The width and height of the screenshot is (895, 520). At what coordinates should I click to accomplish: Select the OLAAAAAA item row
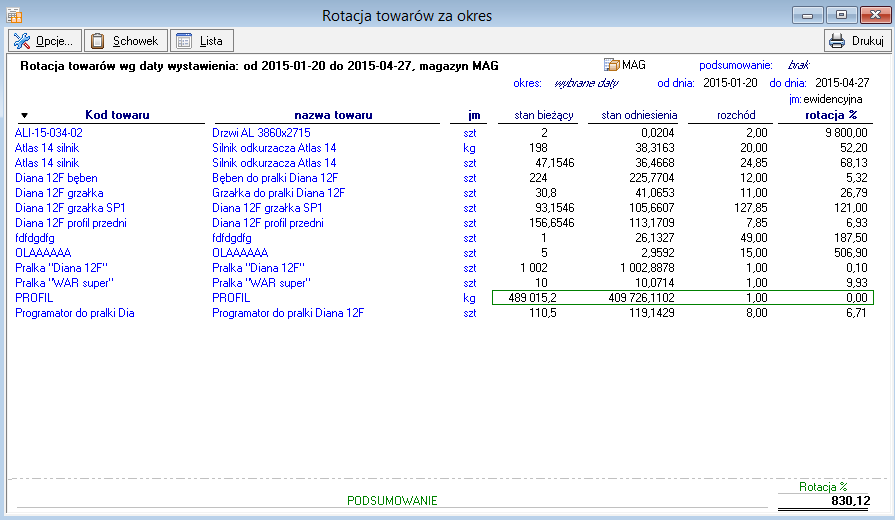(42, 253)
